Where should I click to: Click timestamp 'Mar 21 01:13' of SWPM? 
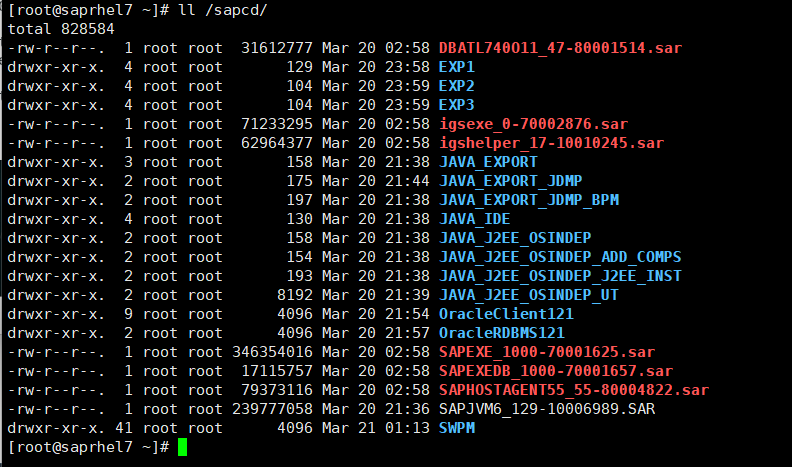pyautogui.click(x=376, y=428)
